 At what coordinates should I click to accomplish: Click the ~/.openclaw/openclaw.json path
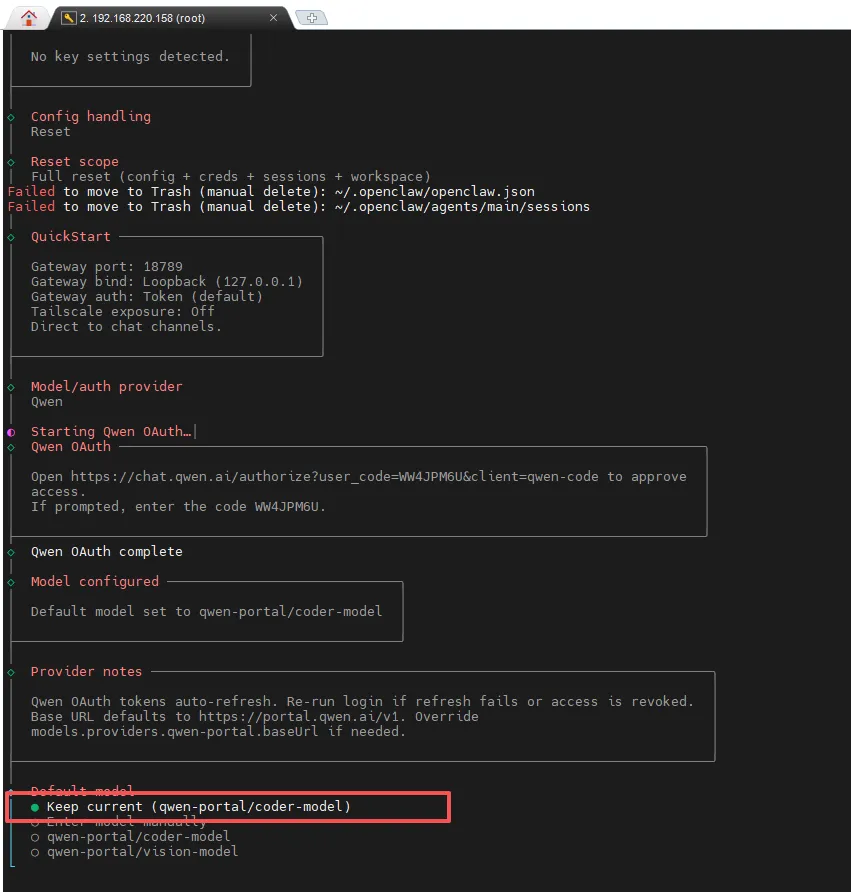(x=435, y=192)
